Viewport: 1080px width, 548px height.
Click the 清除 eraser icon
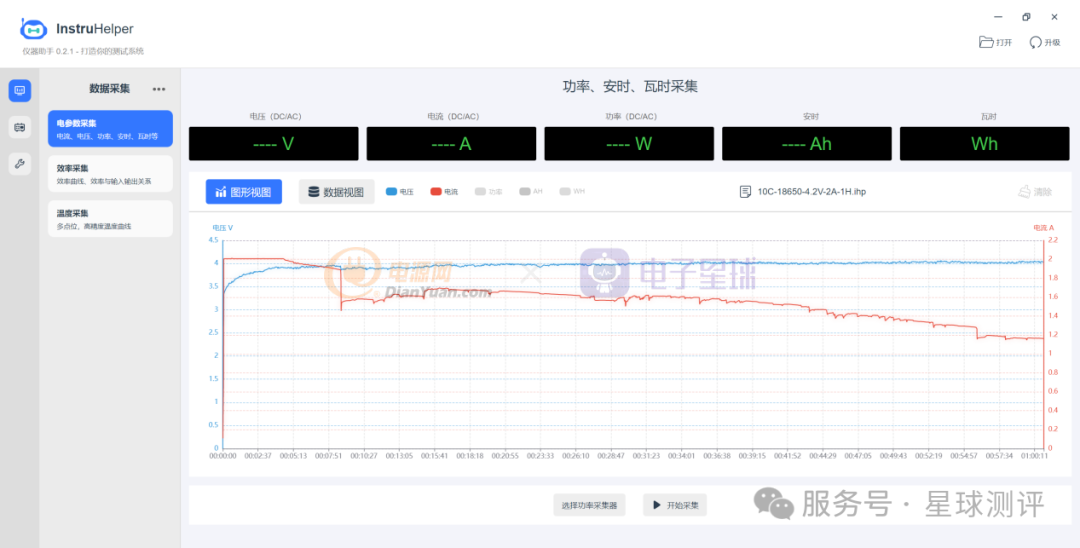[x=1024, y=192]
